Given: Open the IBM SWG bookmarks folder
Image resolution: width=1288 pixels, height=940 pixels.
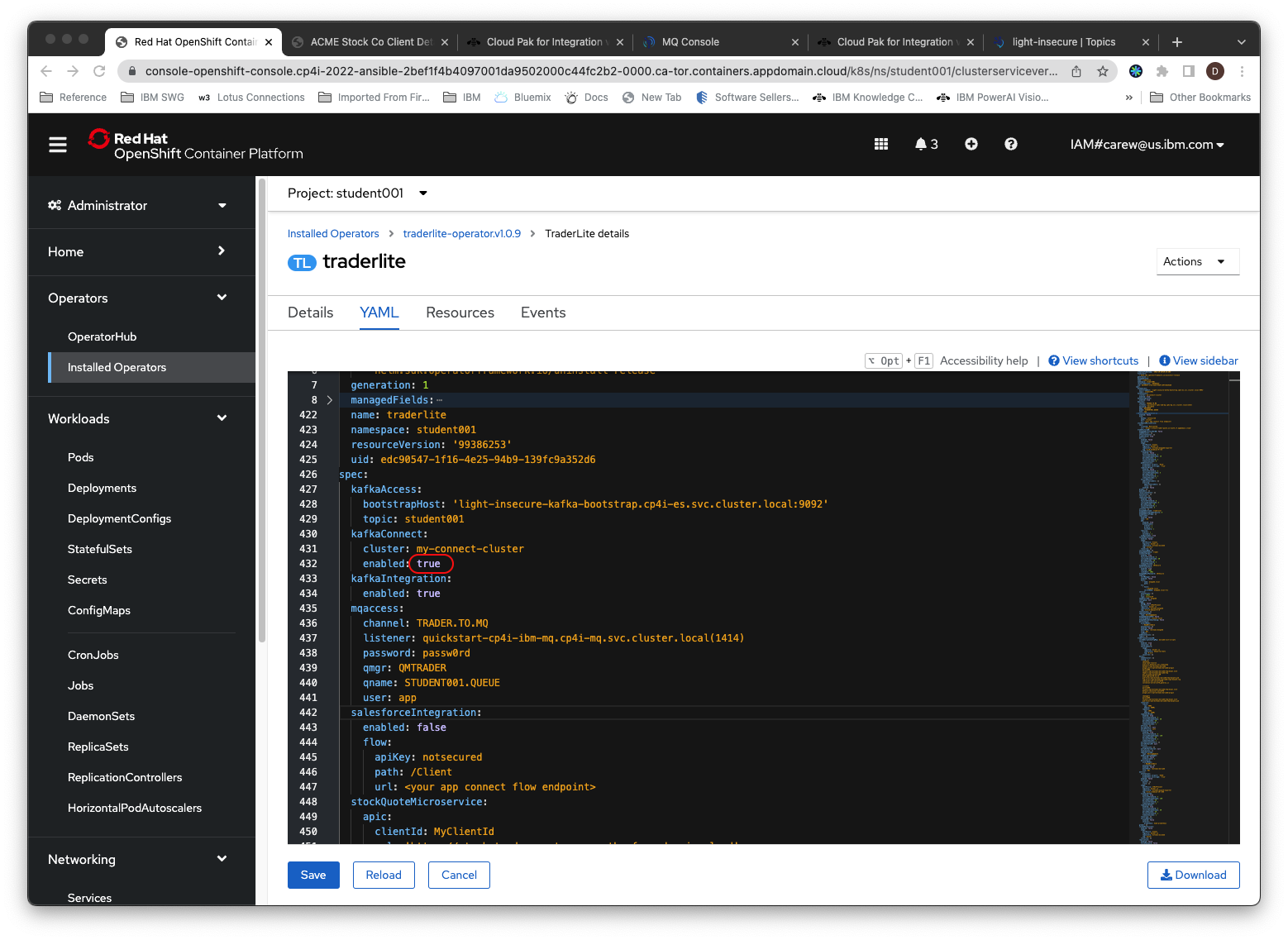Looking at the screenshot, I should pos(153,98).
